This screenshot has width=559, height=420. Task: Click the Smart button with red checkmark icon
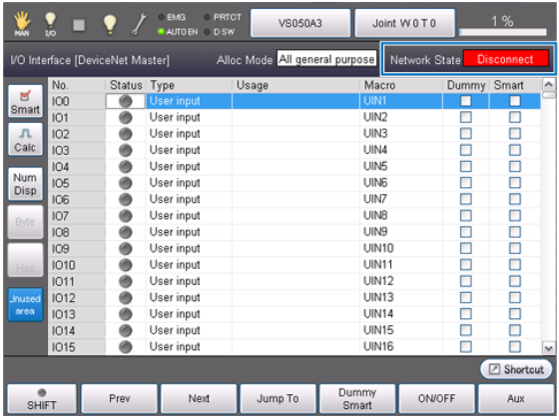tap(25, 101)
